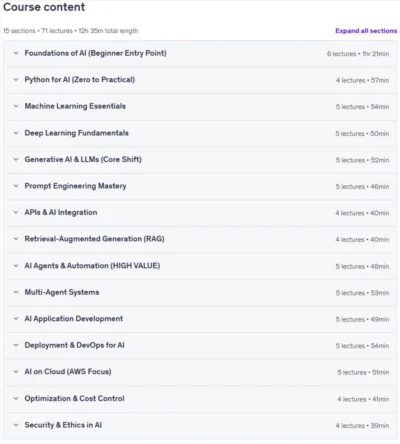Expand Deployment & DevOps for AI chevron

pos(16,345)
